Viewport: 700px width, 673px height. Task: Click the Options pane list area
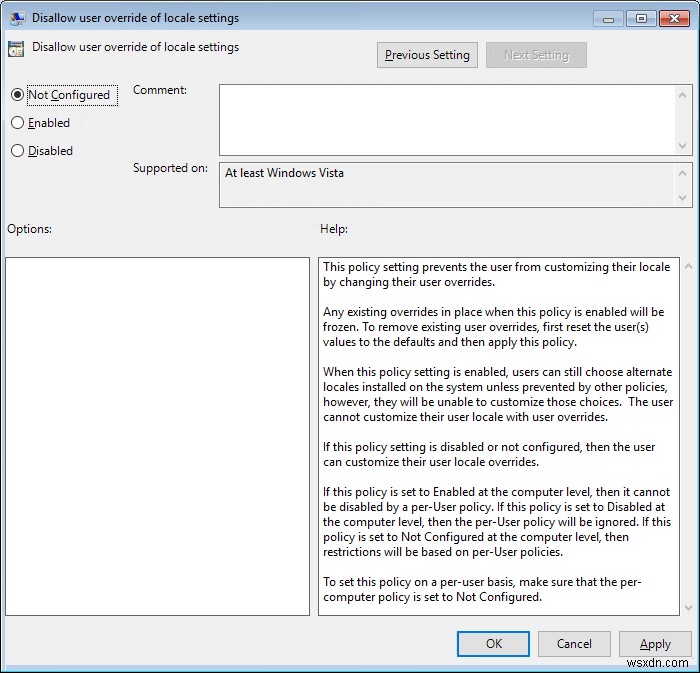[157, 436]
